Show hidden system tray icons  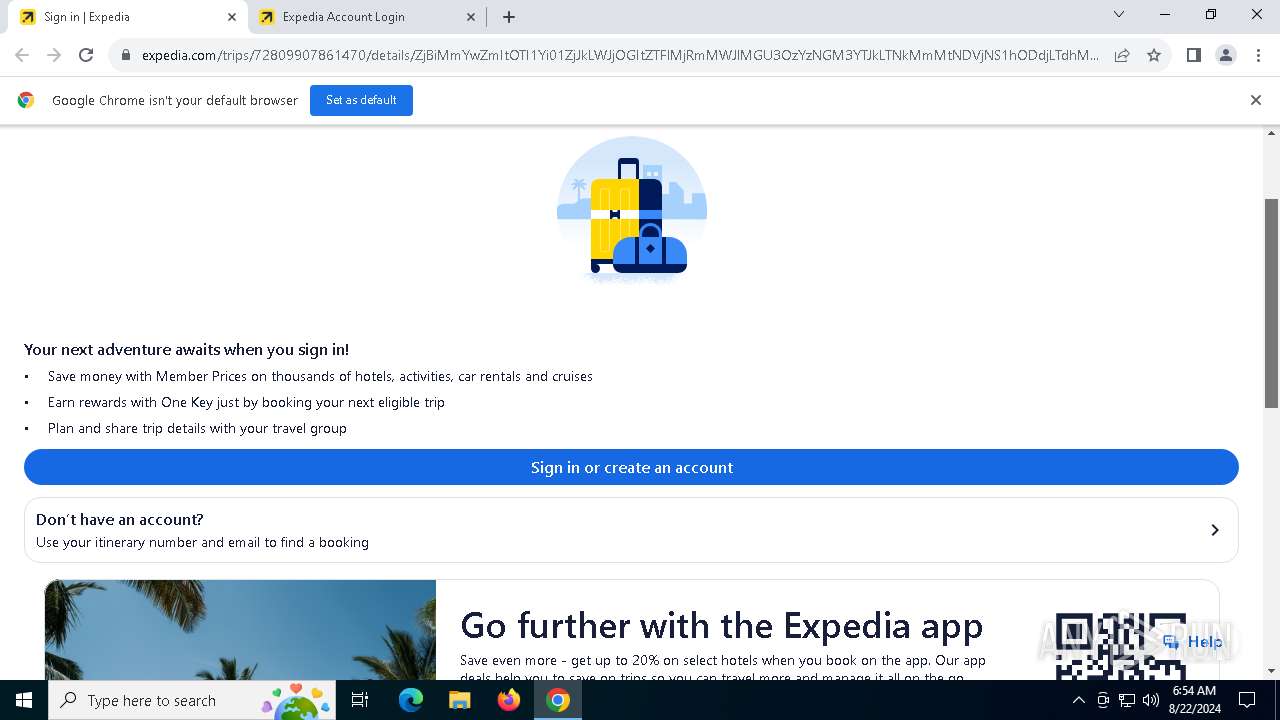[x=1078, y=700]
